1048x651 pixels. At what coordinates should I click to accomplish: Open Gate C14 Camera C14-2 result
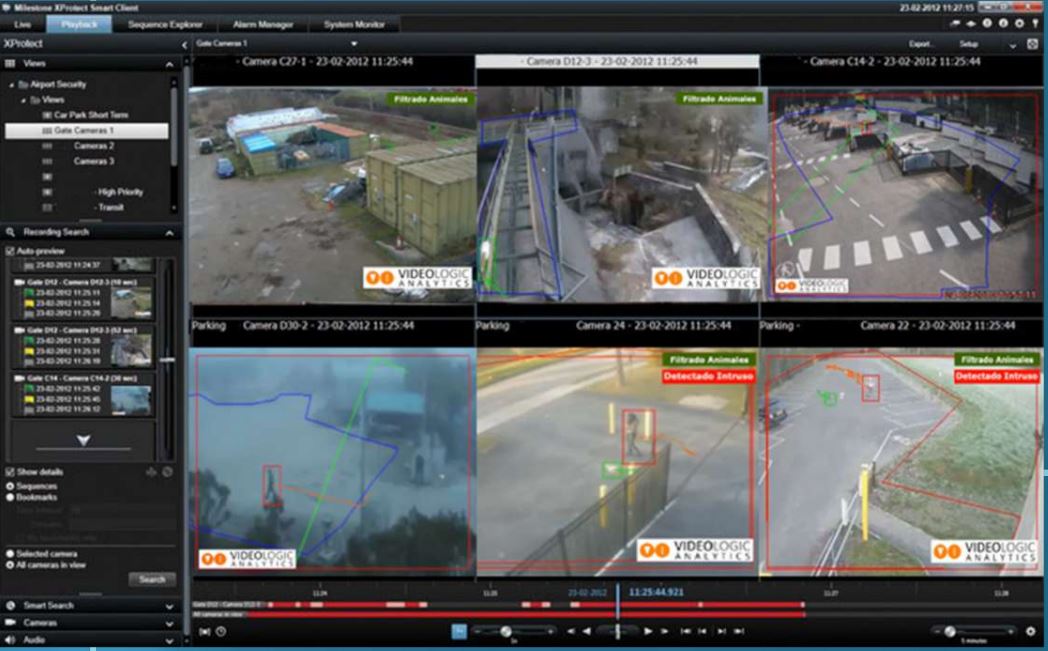pyautogui.click(x=84, y=394)
